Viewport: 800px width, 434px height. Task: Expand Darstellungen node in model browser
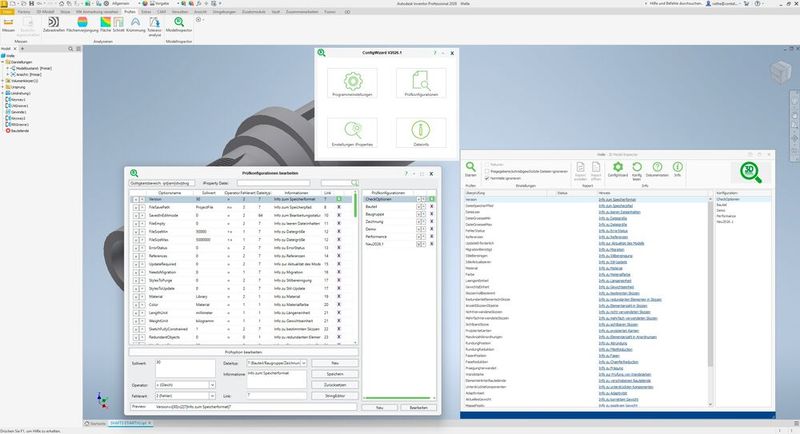[x=3, y=62]
